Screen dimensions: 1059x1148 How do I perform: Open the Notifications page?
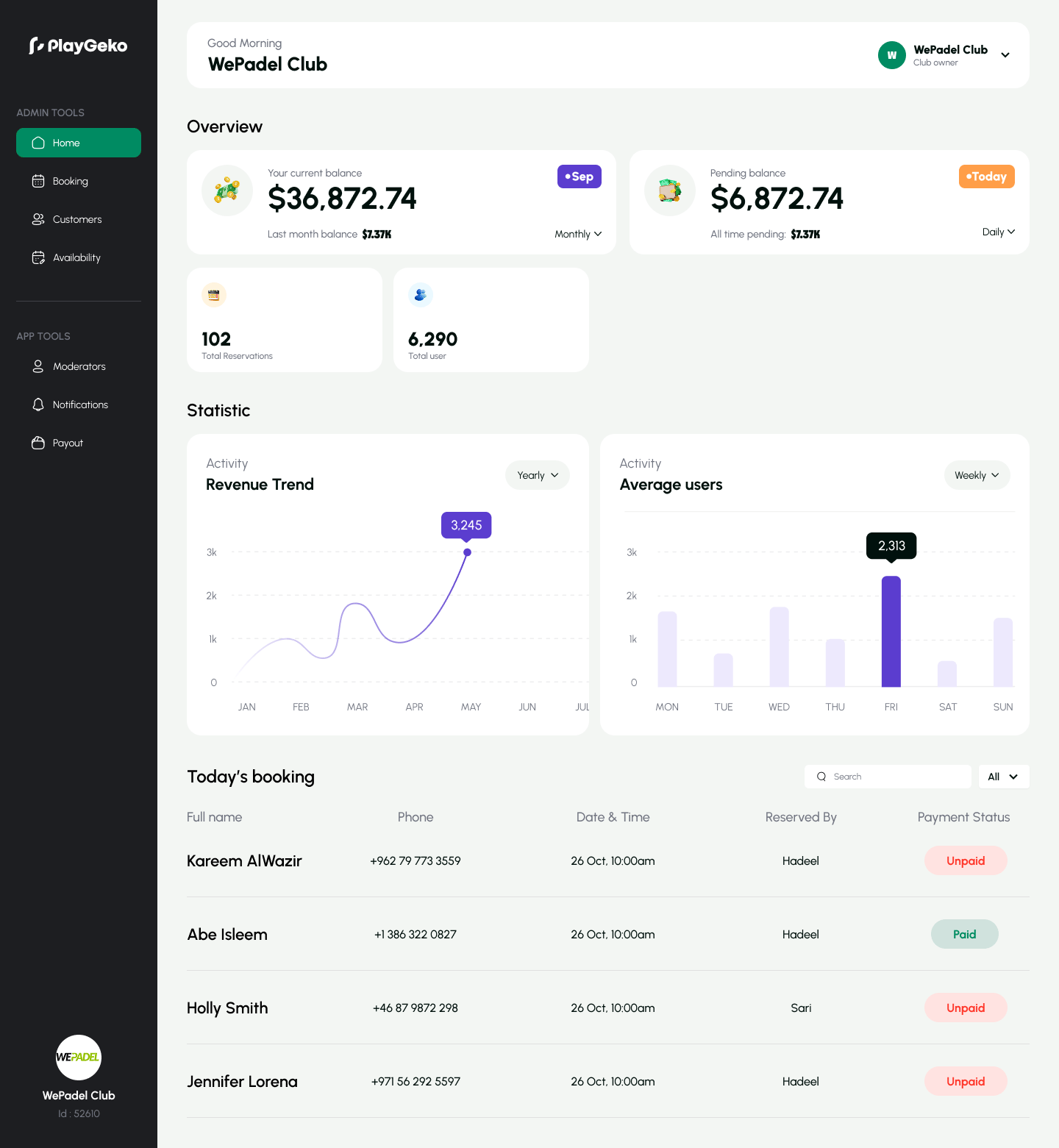coord(79,404)
